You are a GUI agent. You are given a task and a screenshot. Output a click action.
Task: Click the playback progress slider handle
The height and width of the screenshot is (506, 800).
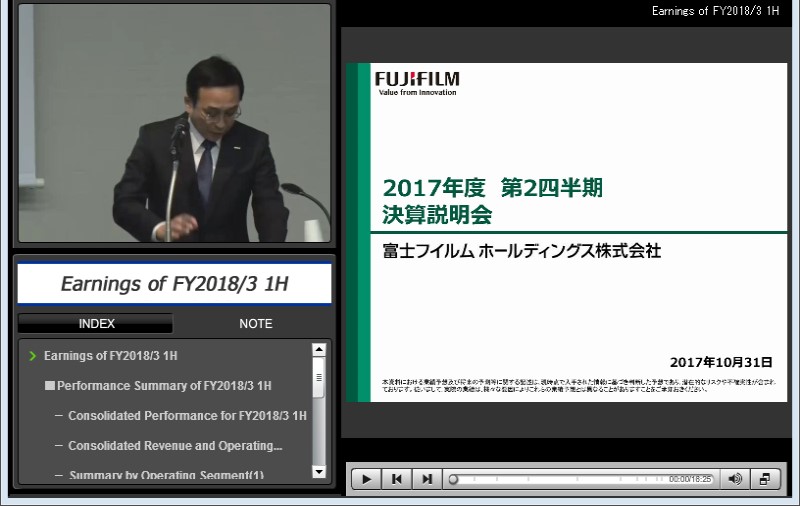click(453, 479)
